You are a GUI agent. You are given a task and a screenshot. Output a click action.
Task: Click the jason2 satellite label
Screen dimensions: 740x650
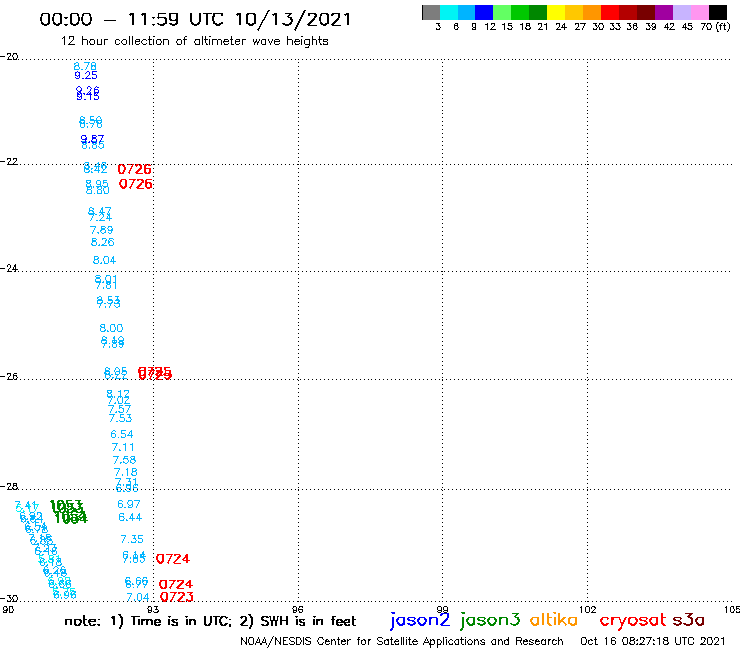pyautogui.click(x=420, y=620)
